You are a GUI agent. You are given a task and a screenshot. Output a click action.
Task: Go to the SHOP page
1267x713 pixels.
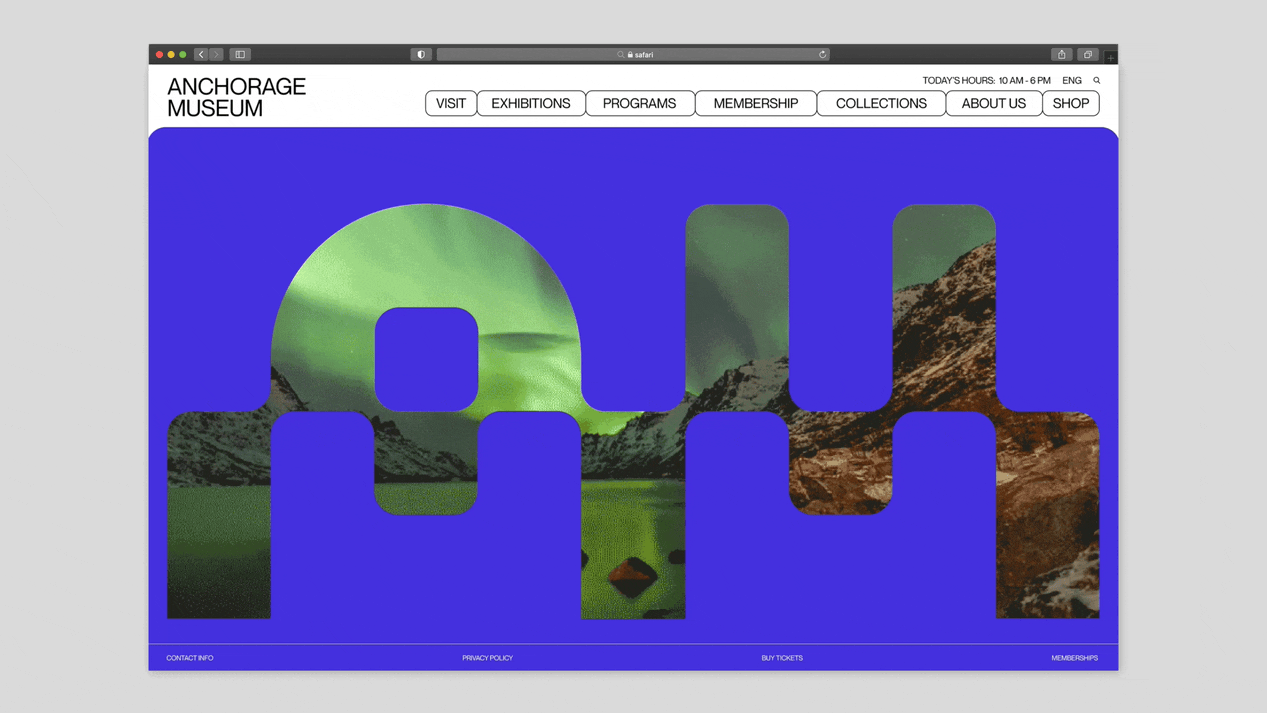(1071, 103)
